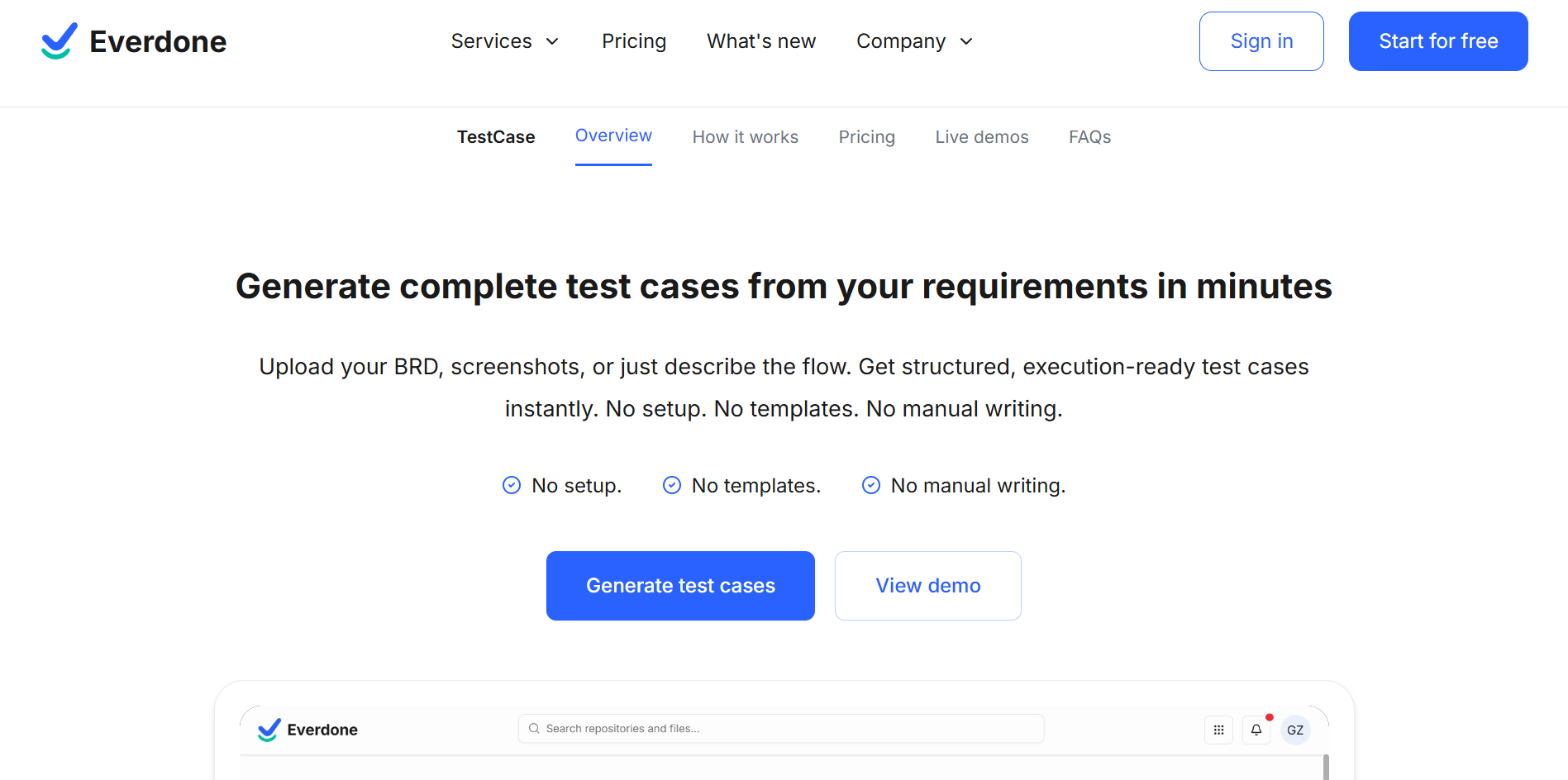
Task: Open "What's new" in the top navigation
Action: pyautogui.click(x=760, y=40)
